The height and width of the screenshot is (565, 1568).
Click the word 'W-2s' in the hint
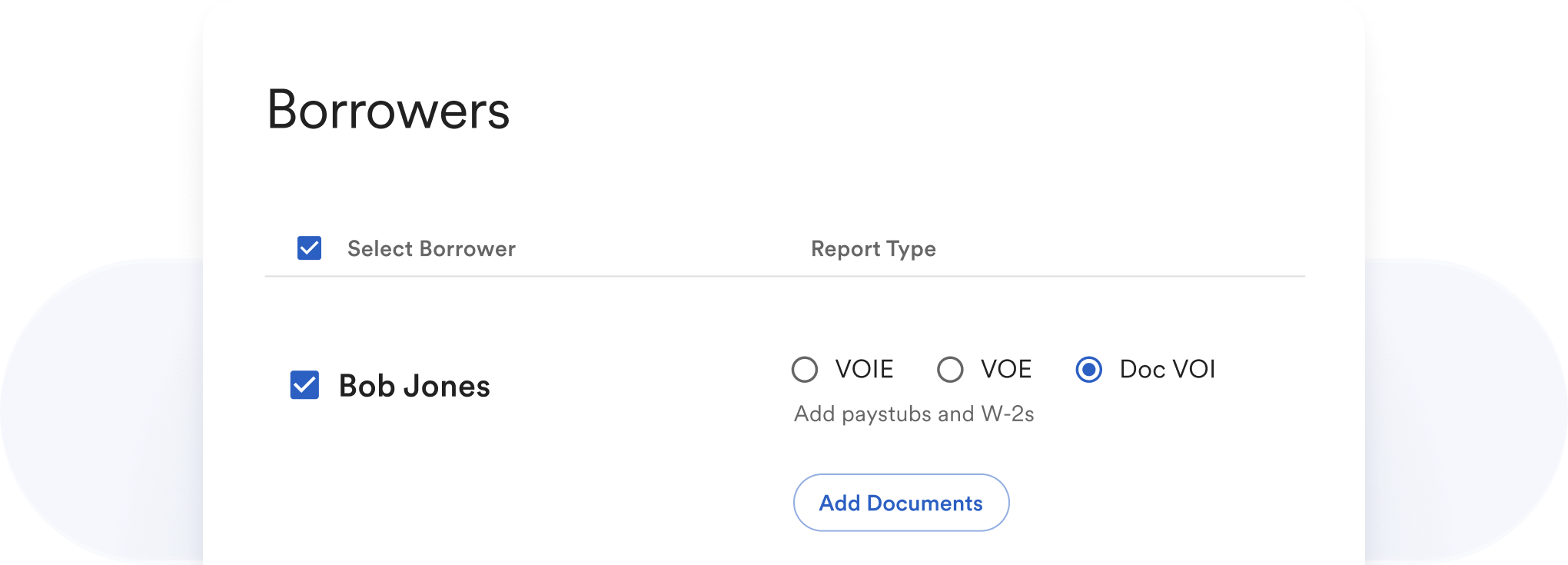click(x=1008, y=414)
